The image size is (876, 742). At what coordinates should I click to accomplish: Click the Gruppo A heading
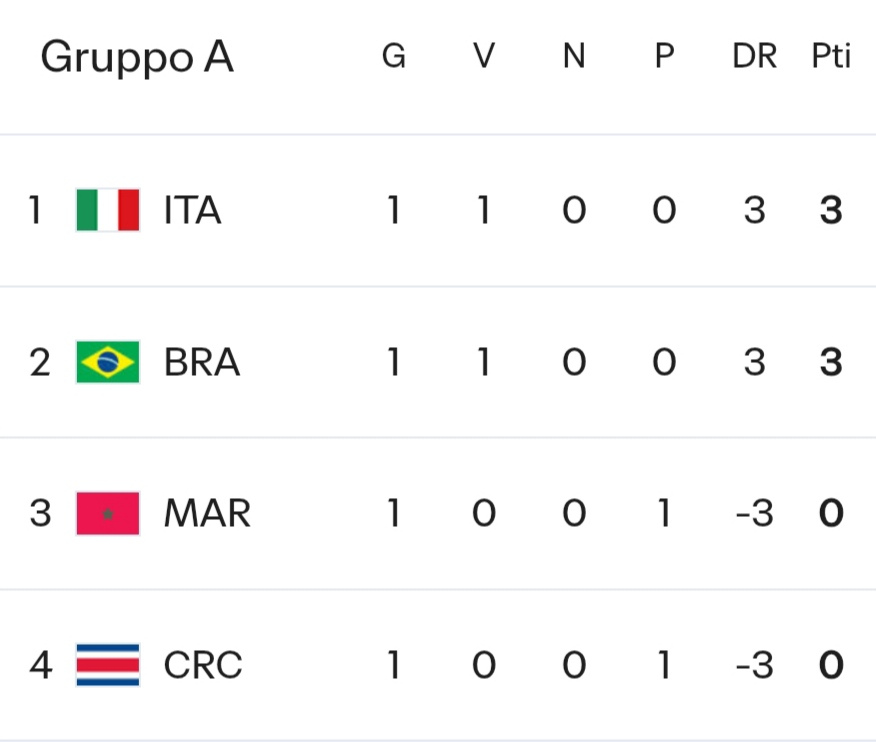[x=137, y=58]
